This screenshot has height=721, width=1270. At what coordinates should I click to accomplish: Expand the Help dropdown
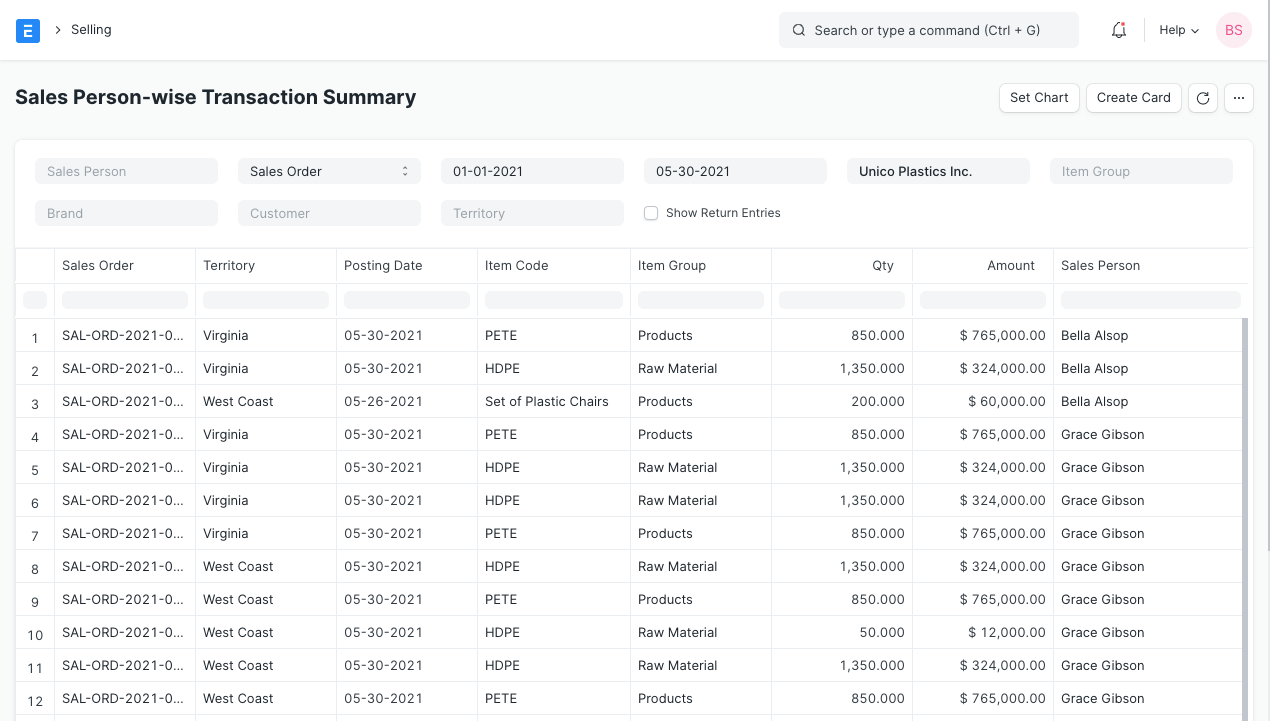pyautogui.click(x=1177, y=30)
